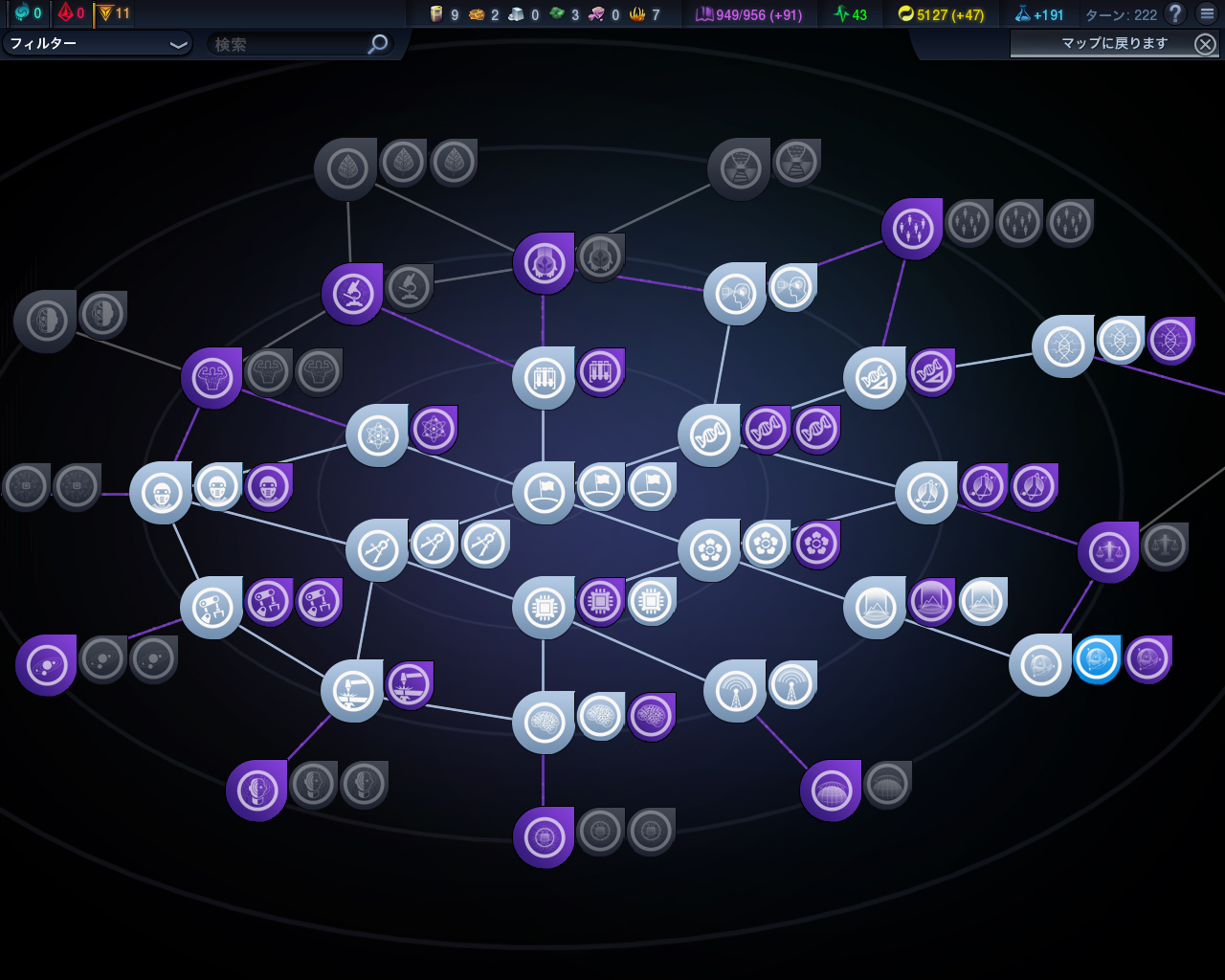
Task: Select the large brain technology node
Action: [x=544, y=723]
